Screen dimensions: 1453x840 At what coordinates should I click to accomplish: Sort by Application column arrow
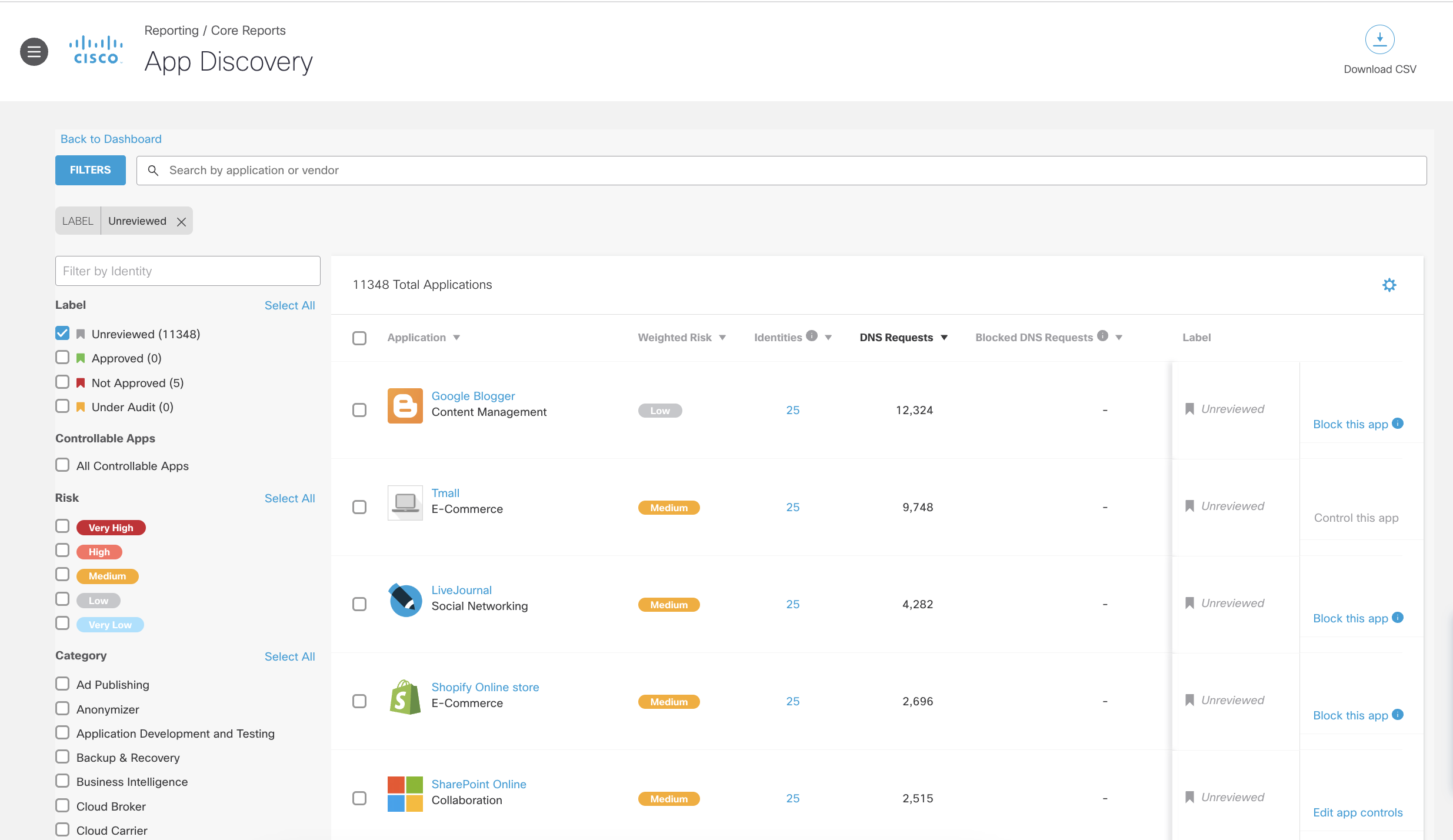pos(456,338)
